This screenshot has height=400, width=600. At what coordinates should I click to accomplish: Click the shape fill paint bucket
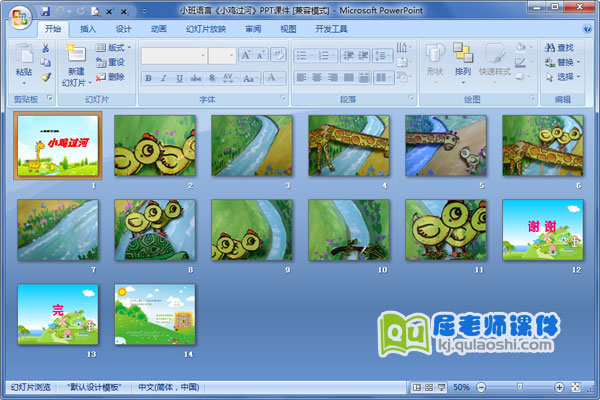(523, 47)
